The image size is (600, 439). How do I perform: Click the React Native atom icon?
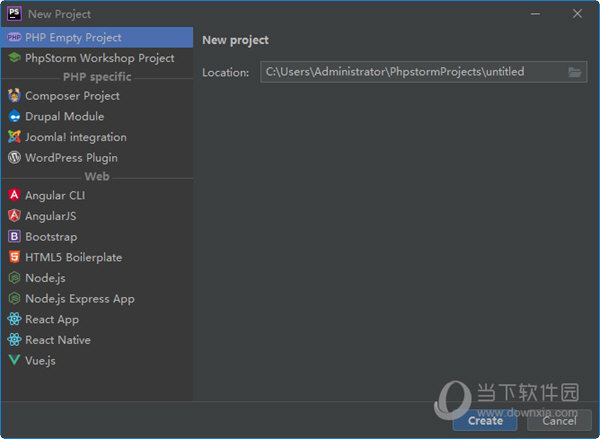point(14,340)
